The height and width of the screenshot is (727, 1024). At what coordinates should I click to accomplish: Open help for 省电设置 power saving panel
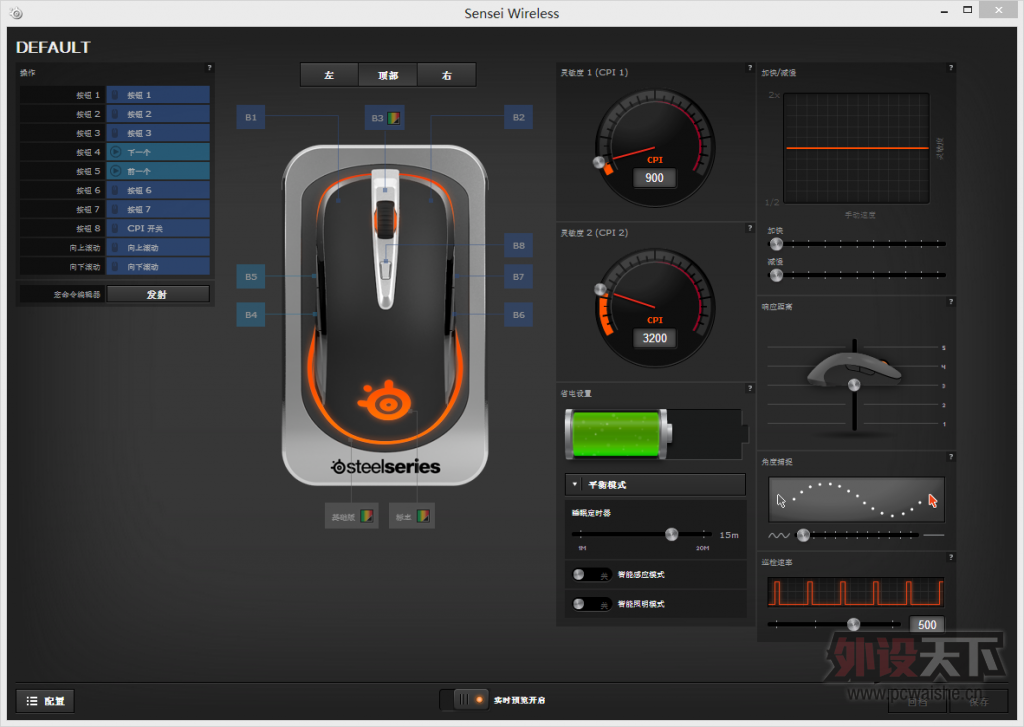click(749, 388)
